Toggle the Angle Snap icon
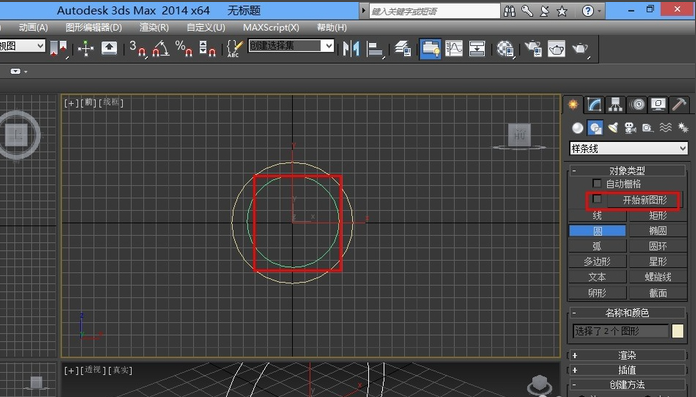The width and height of the screenshot is (696, 397). pos(161,48)
